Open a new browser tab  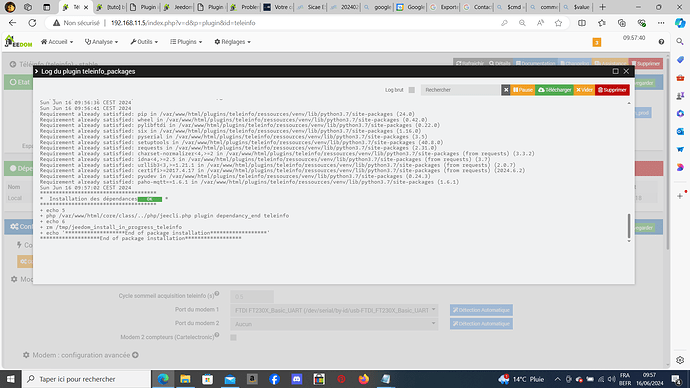(602, 7)
